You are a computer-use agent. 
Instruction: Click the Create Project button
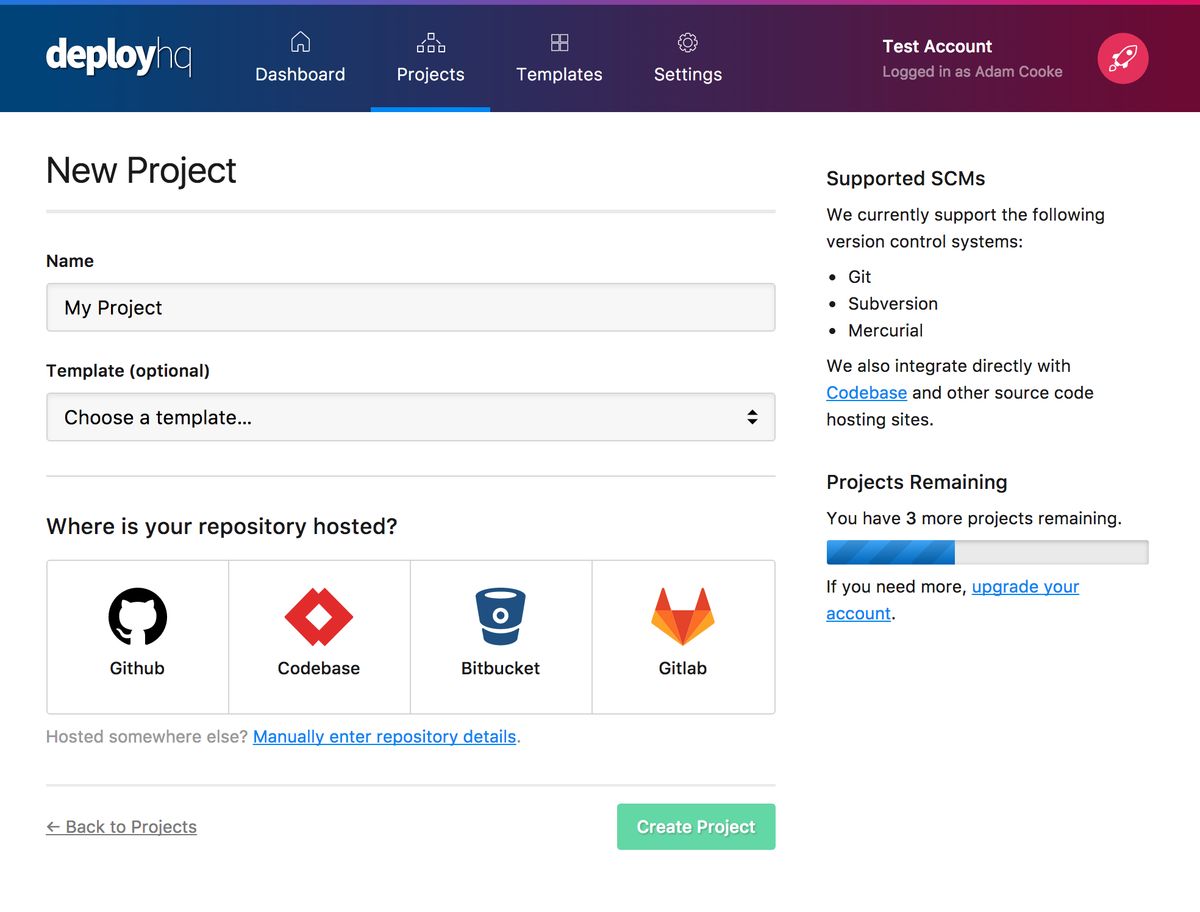[x=696, y=827]
